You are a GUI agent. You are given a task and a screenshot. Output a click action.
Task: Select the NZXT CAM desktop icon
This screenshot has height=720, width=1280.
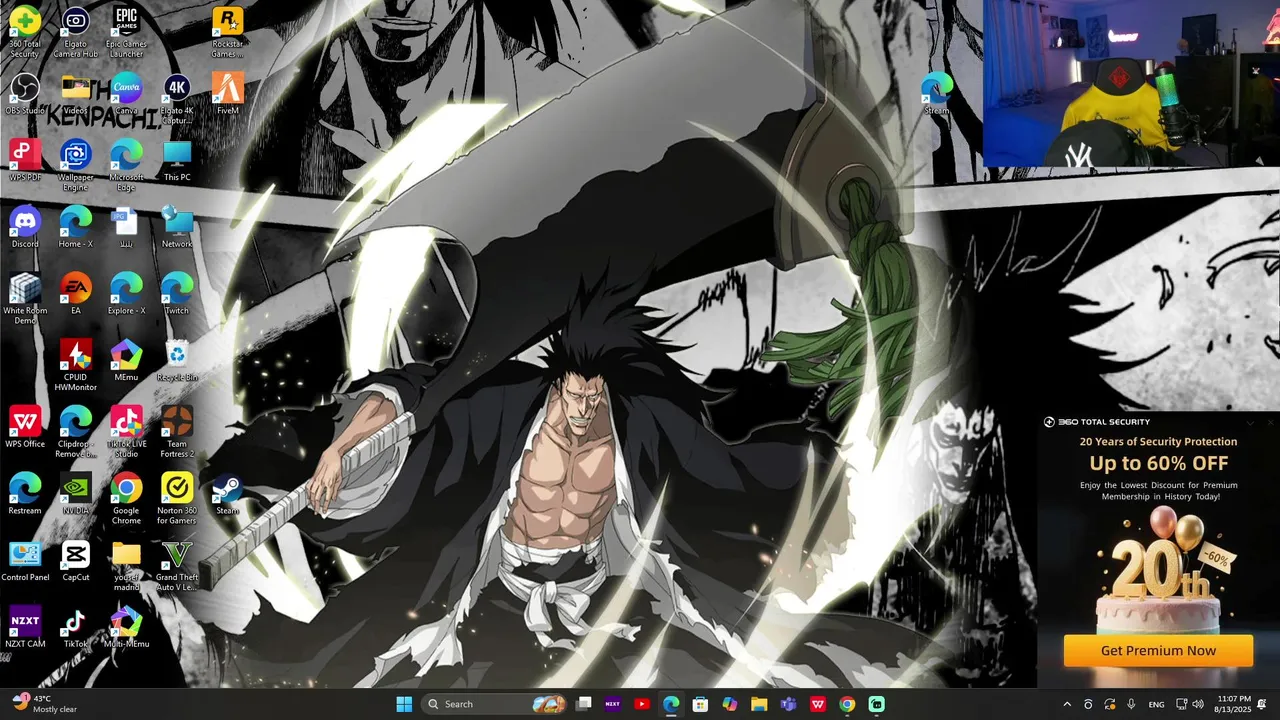click(x=25, y=628)
